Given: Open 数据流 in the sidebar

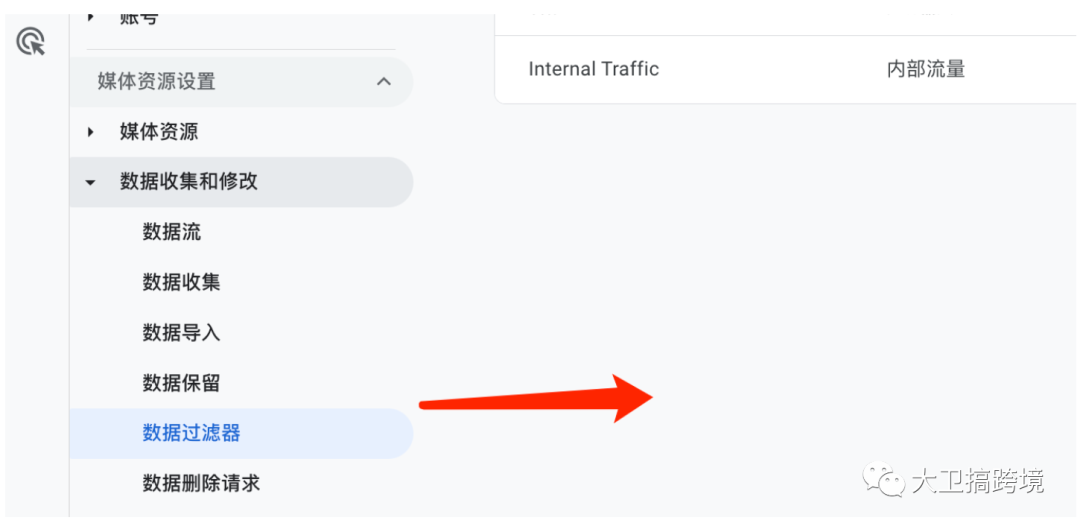Looking at the screenshot, I should [172, 232].
